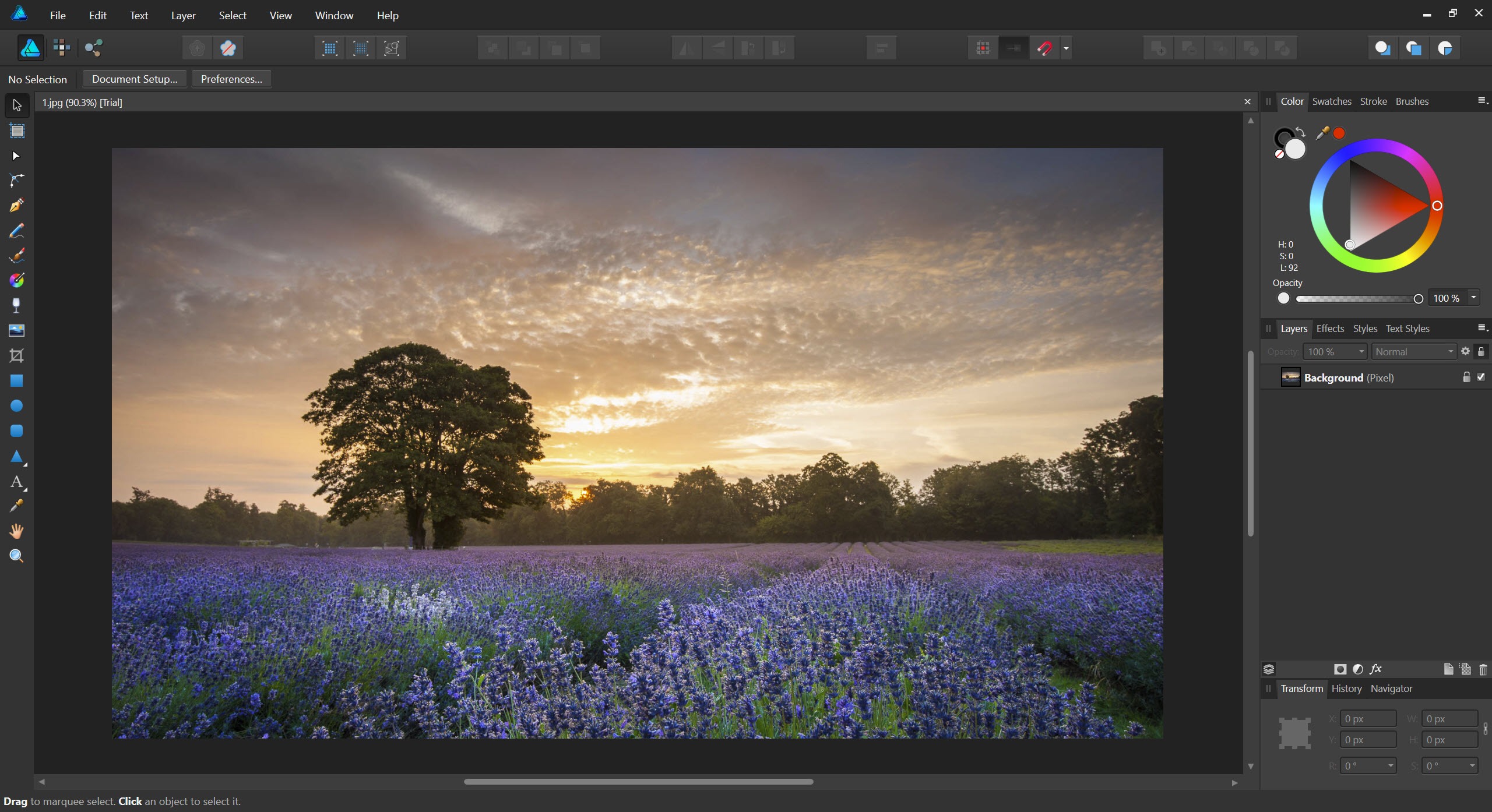The width and height of the screenshot is (1492, 812).
Task: Open the Layer menu
Action: [183, 15]
